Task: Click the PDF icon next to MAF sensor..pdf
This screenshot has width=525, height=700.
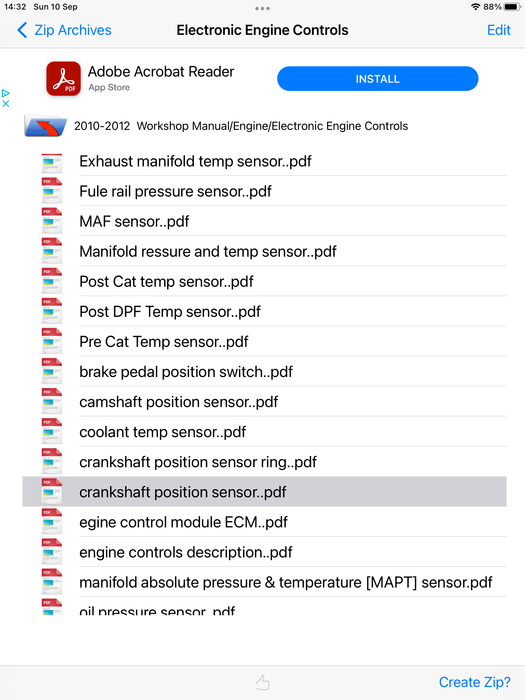Action: pos(52,221)
